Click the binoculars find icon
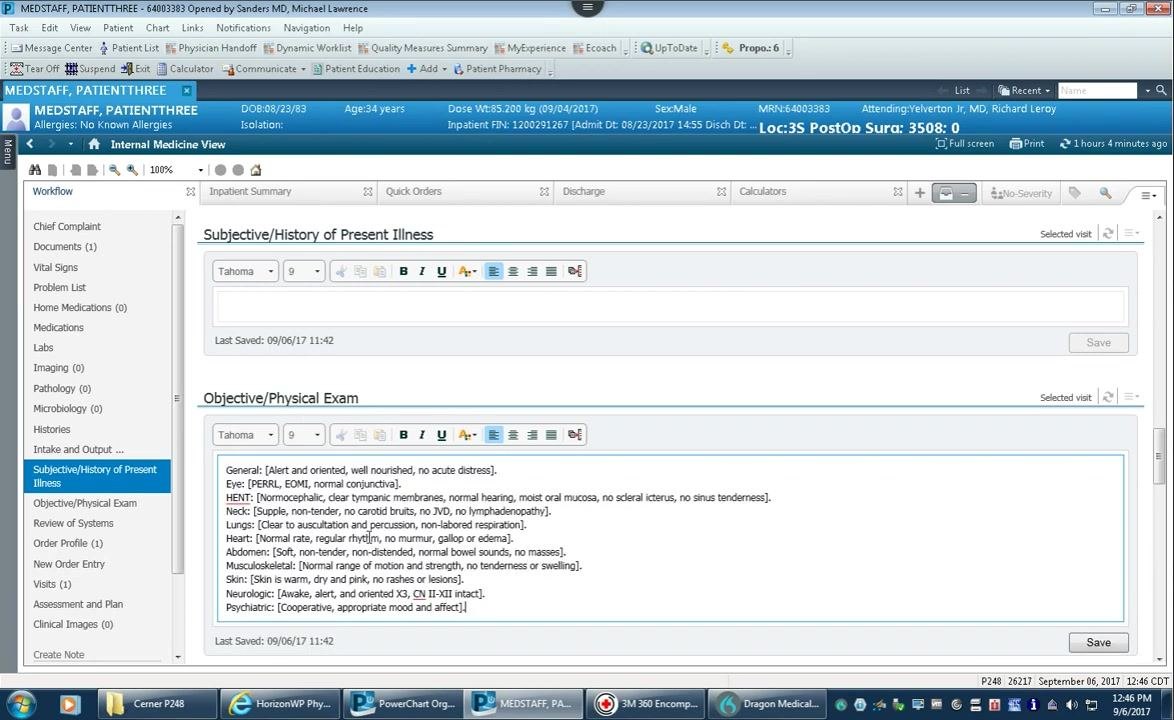Viewport: 1174px width, 720px height. coord(34,170)
